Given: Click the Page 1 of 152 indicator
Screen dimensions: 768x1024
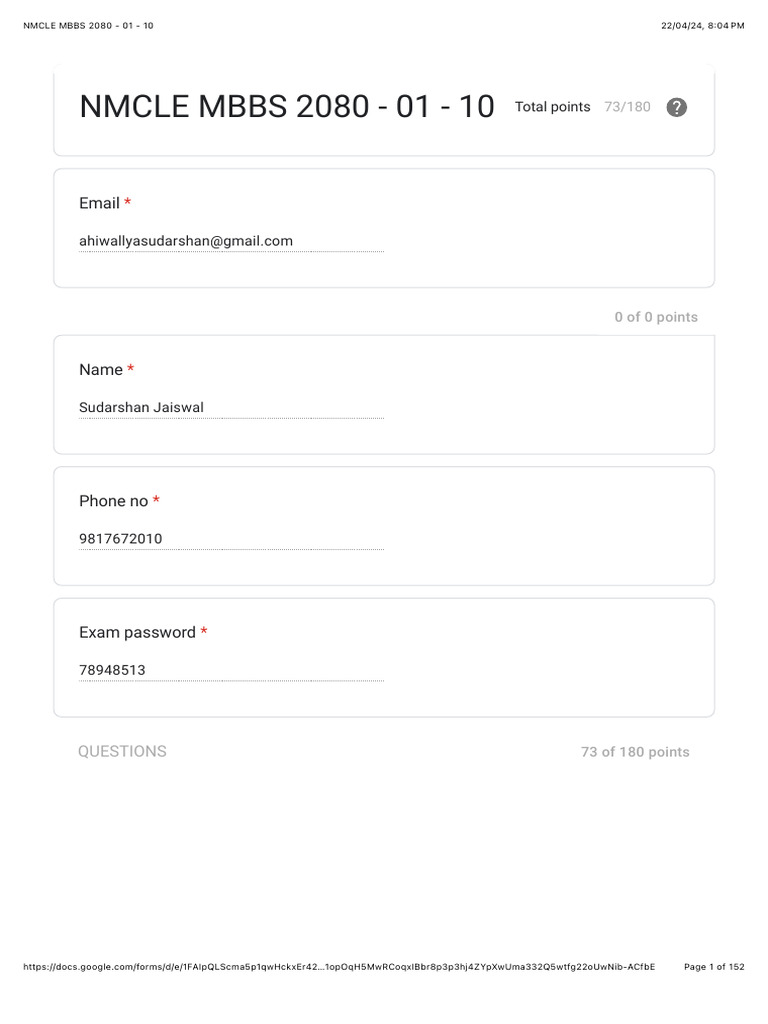Looking at the screenshot, I should [714, 967].
